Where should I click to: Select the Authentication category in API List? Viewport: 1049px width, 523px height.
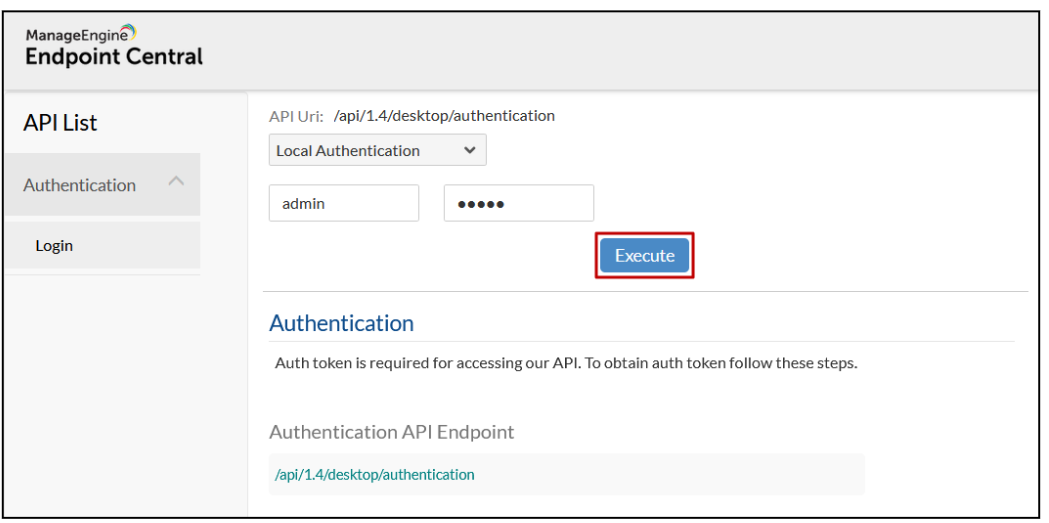click(x=102, y=185)
